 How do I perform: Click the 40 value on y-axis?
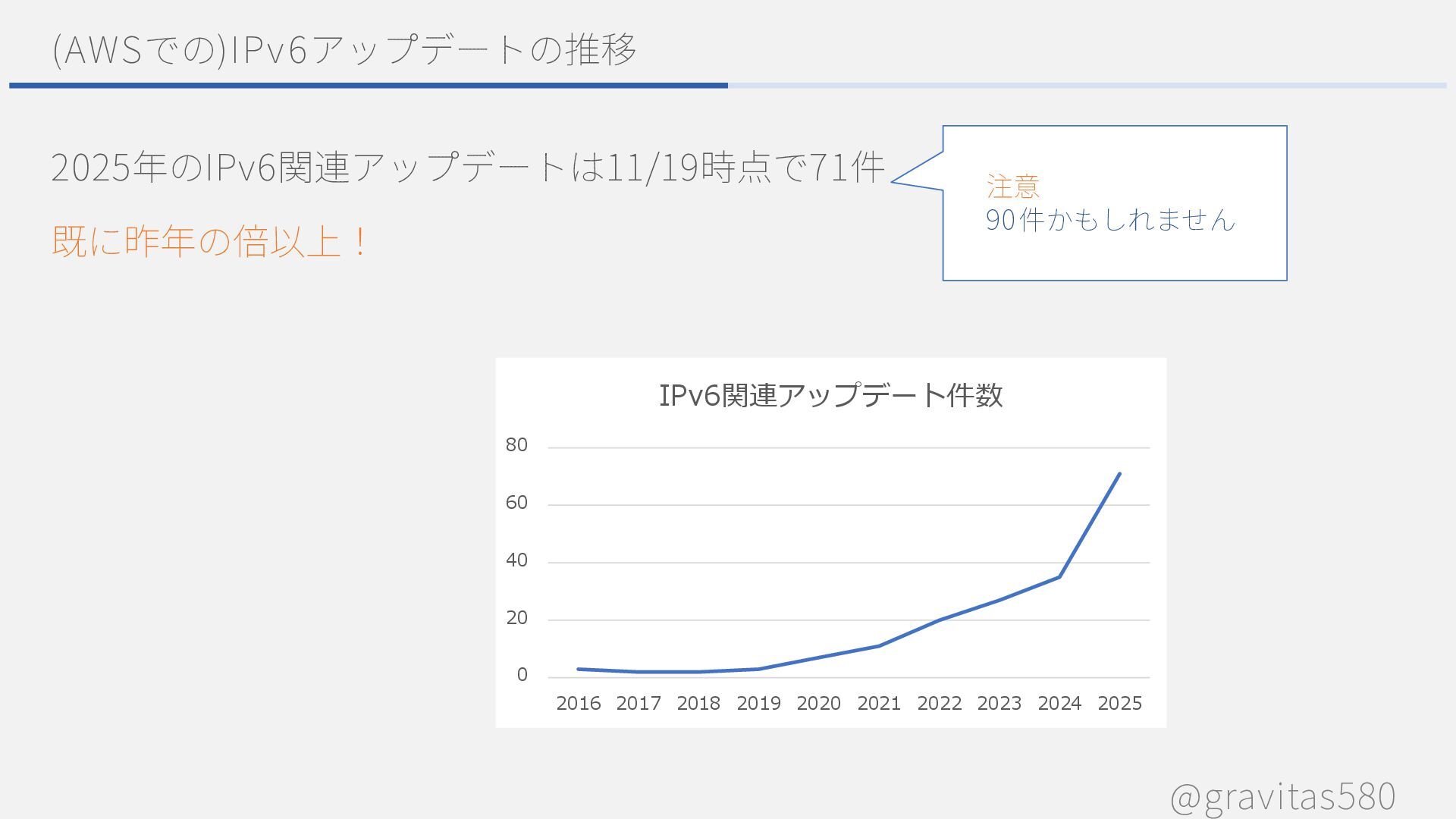pos(516,560)
